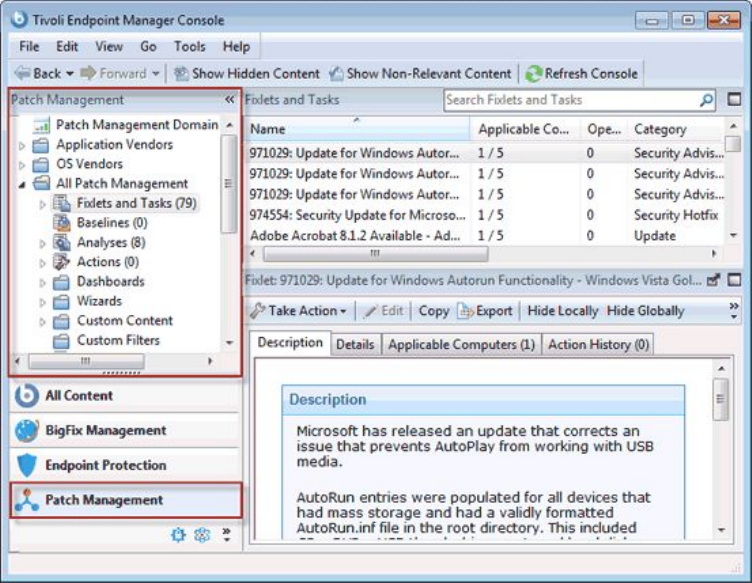The height and width of the screenshot is (583, 752).
Task: Click the Custom Filters folder icon
Action: pyautogui.click(x=61, y=341)
